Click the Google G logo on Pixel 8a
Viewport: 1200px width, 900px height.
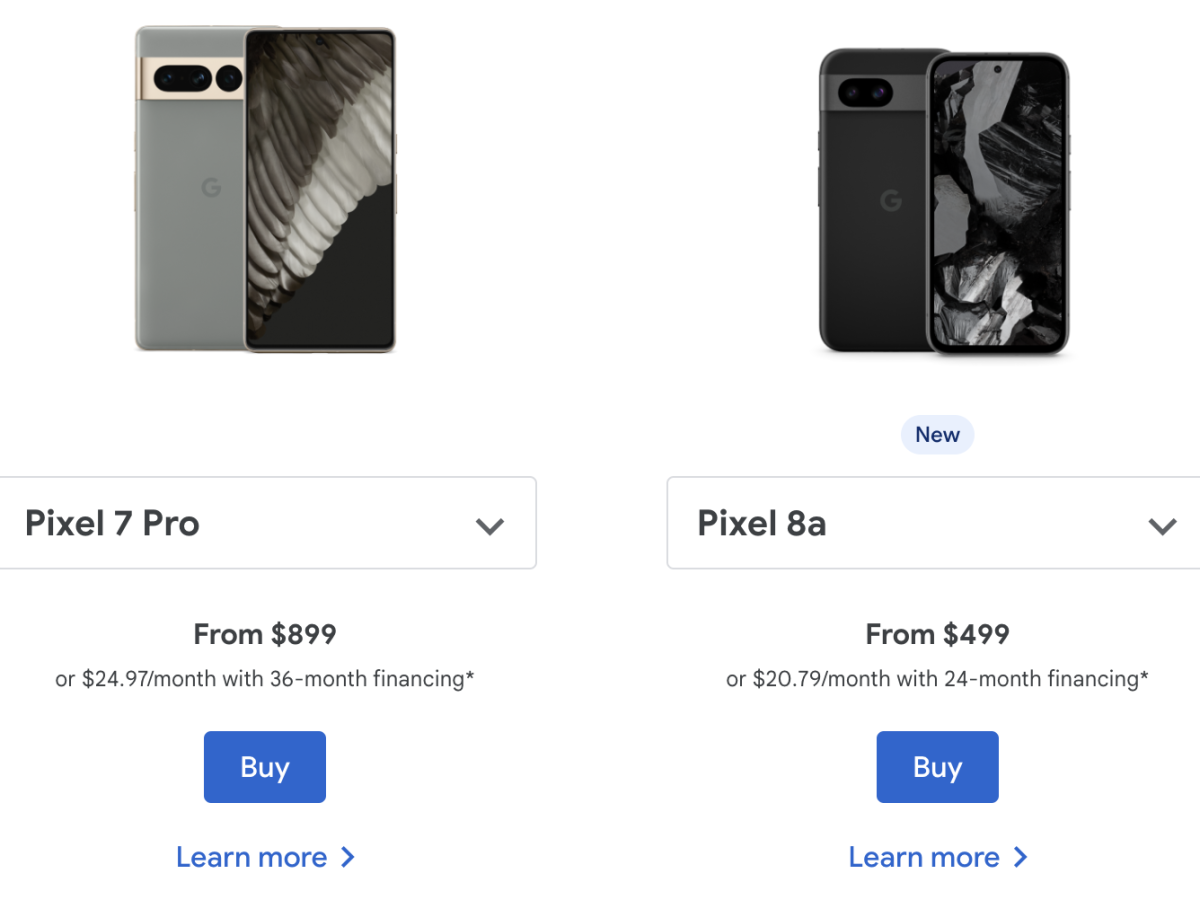pyautogui.click(x=890, y=201)
